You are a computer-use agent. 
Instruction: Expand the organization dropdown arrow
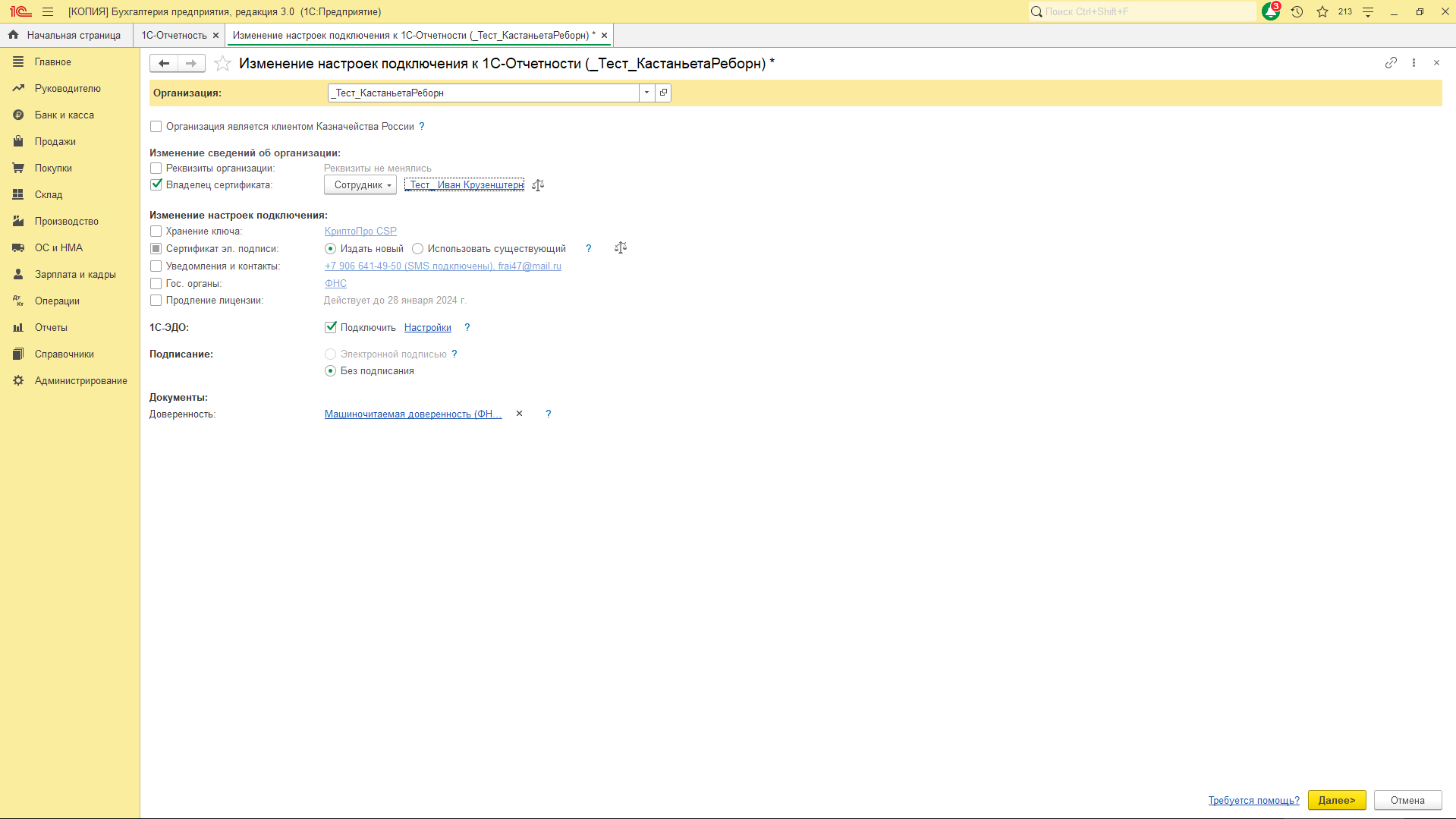coord(646,93)
